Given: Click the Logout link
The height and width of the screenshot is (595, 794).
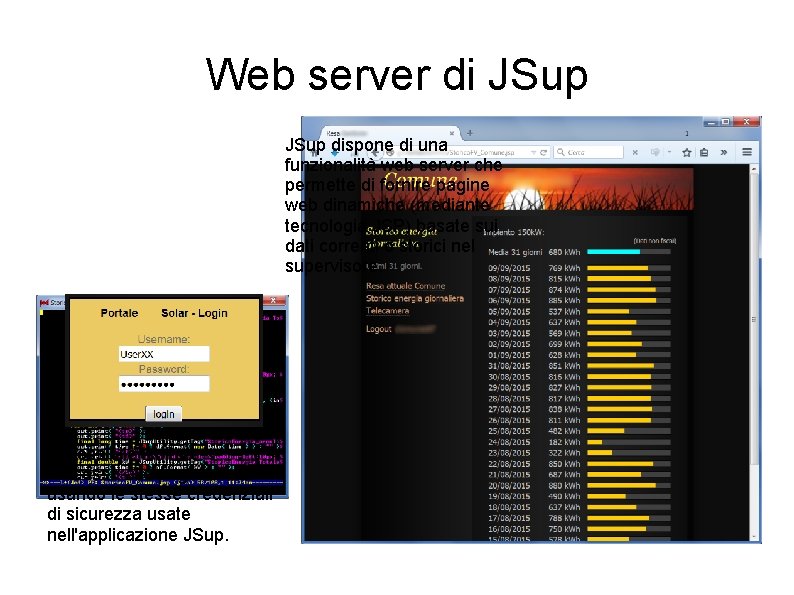Looking at the screenshot, I should pos(379,329).
